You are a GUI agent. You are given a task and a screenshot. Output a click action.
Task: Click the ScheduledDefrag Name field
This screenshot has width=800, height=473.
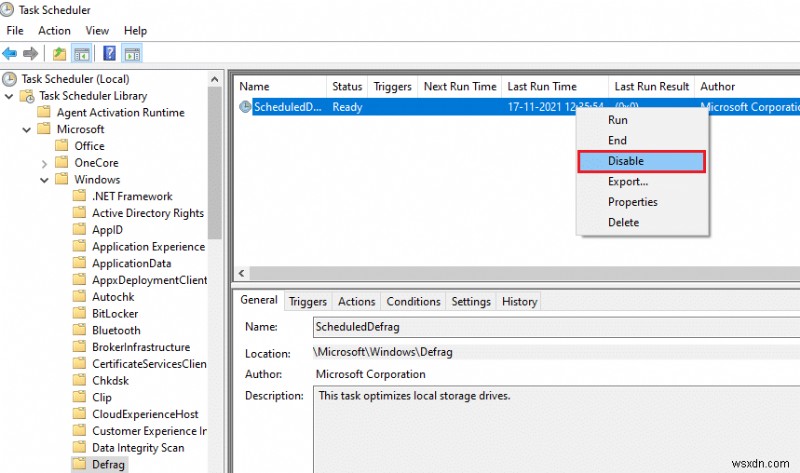tap(557, 327)
